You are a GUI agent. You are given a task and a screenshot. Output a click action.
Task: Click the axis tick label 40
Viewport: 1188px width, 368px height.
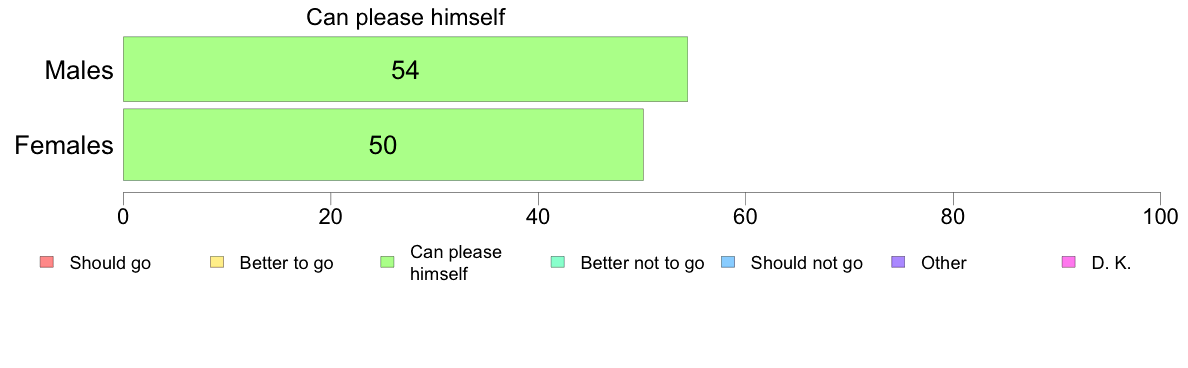coord(538,217)
